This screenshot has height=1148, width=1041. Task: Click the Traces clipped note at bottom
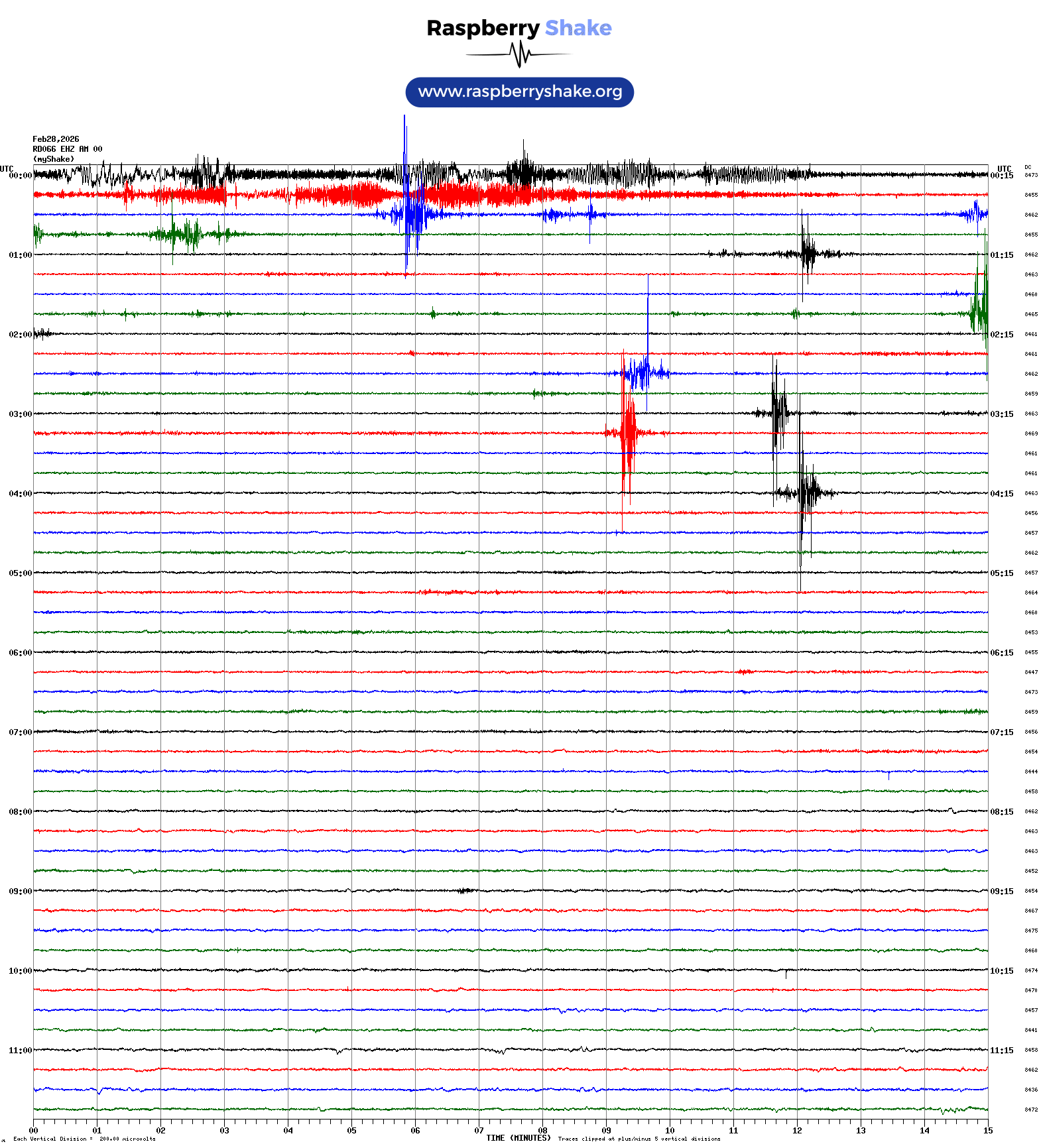[639, 1139]
